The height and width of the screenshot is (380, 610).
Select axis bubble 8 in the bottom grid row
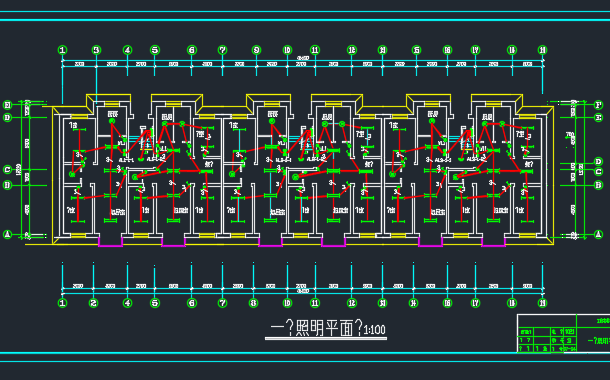pos(253,303)
